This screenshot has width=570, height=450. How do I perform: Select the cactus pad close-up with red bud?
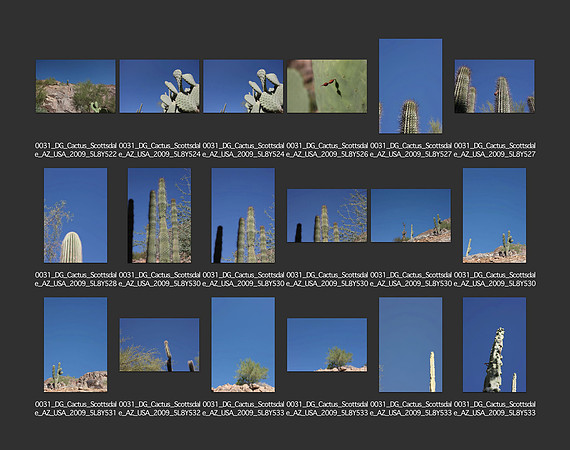(327, 87)
